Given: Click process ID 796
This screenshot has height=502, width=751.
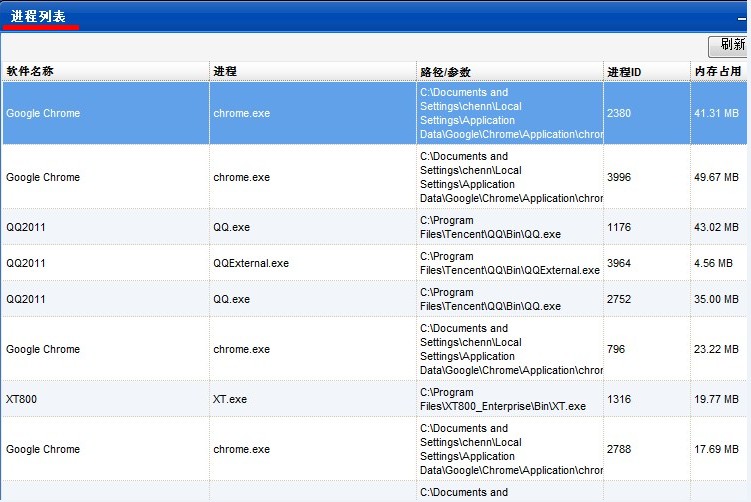Looking at the screenshot, I should coord(616,349).
